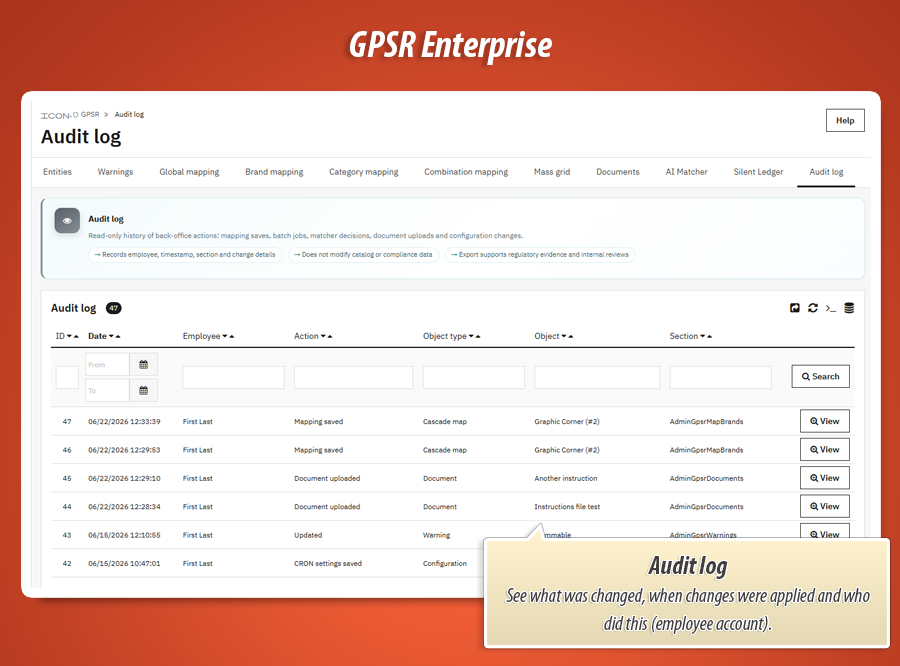The height and width of the screenshot is (666, 900).
Task: Click 'Export supports regulatory evidence' chip
Action: 540,255
